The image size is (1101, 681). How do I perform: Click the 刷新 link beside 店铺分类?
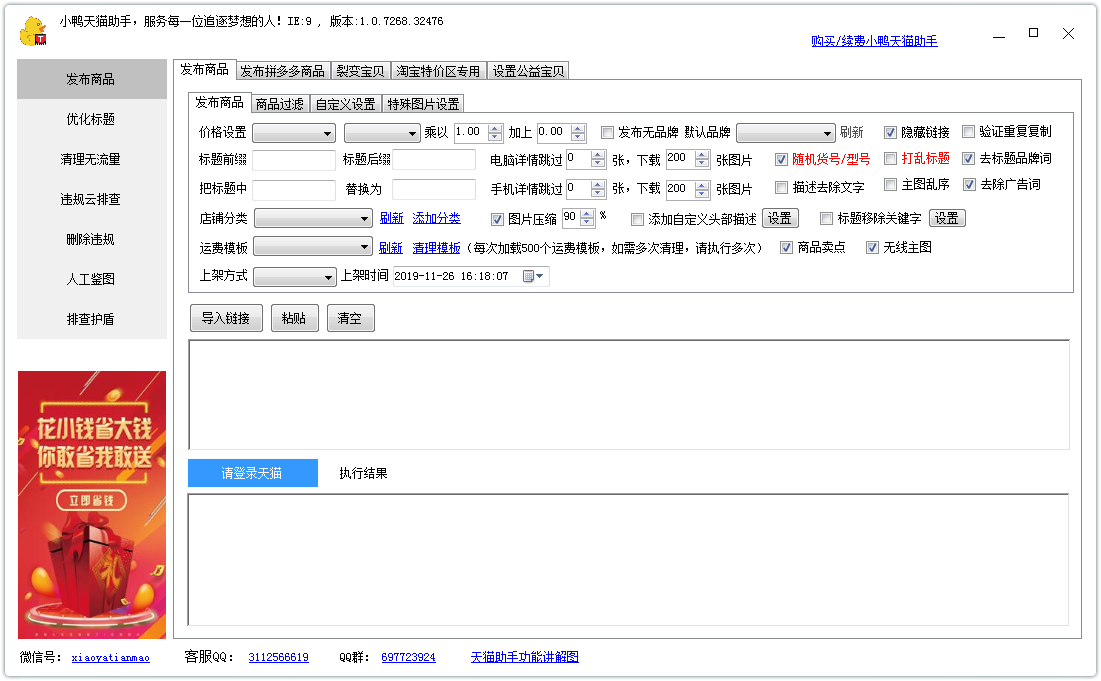click(x=392, y=218)
